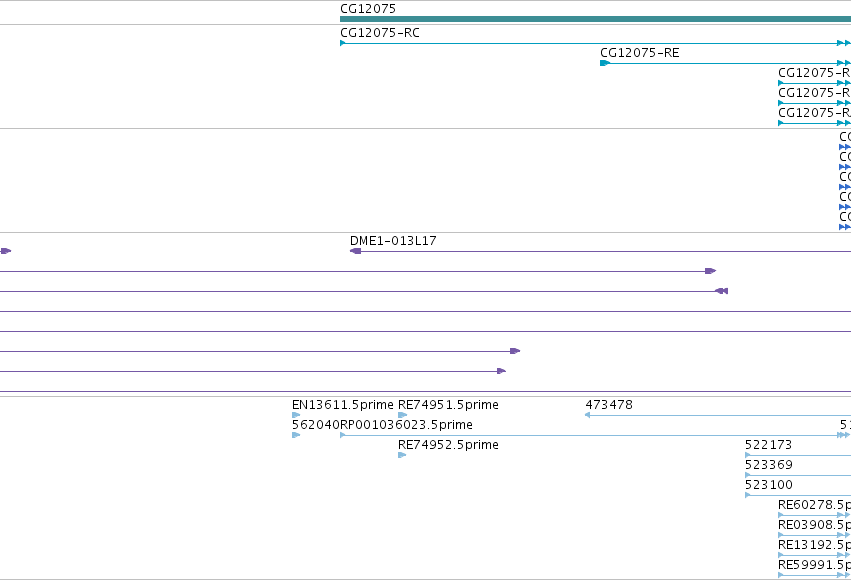851x580 pixels.
Task: Select the 522173 feature label
Action: pos(769,445)
